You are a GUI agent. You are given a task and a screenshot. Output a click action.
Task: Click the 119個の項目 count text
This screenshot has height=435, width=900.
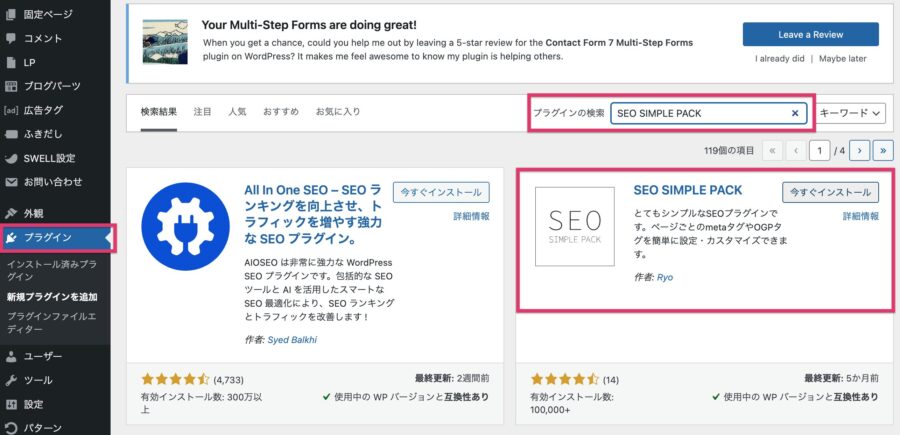(729, 151)
